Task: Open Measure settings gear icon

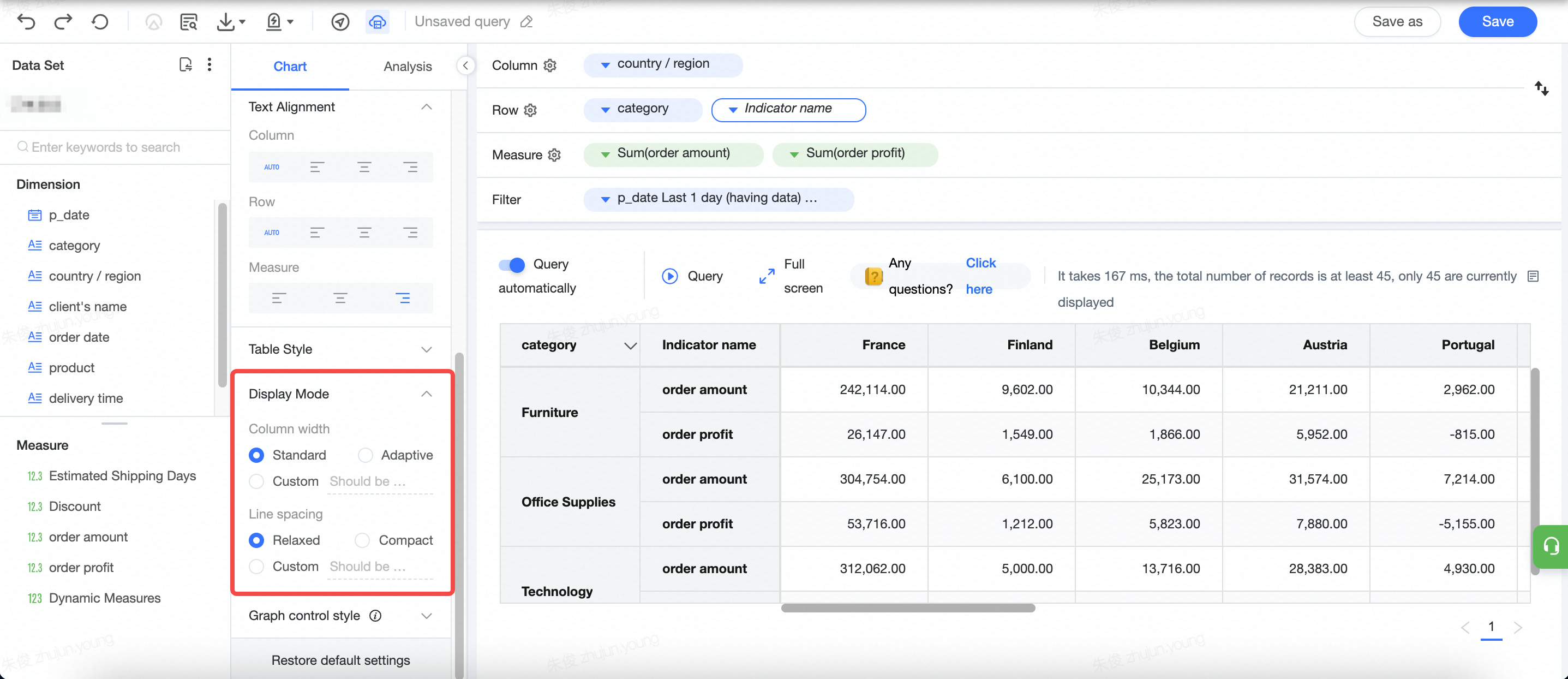Action: [x=554, y=154]
